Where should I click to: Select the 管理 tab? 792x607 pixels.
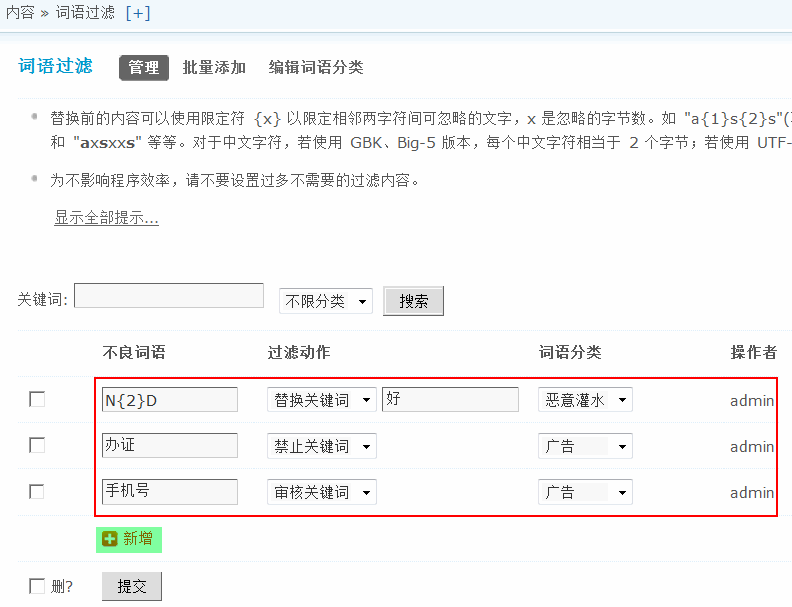click(144, 67)
